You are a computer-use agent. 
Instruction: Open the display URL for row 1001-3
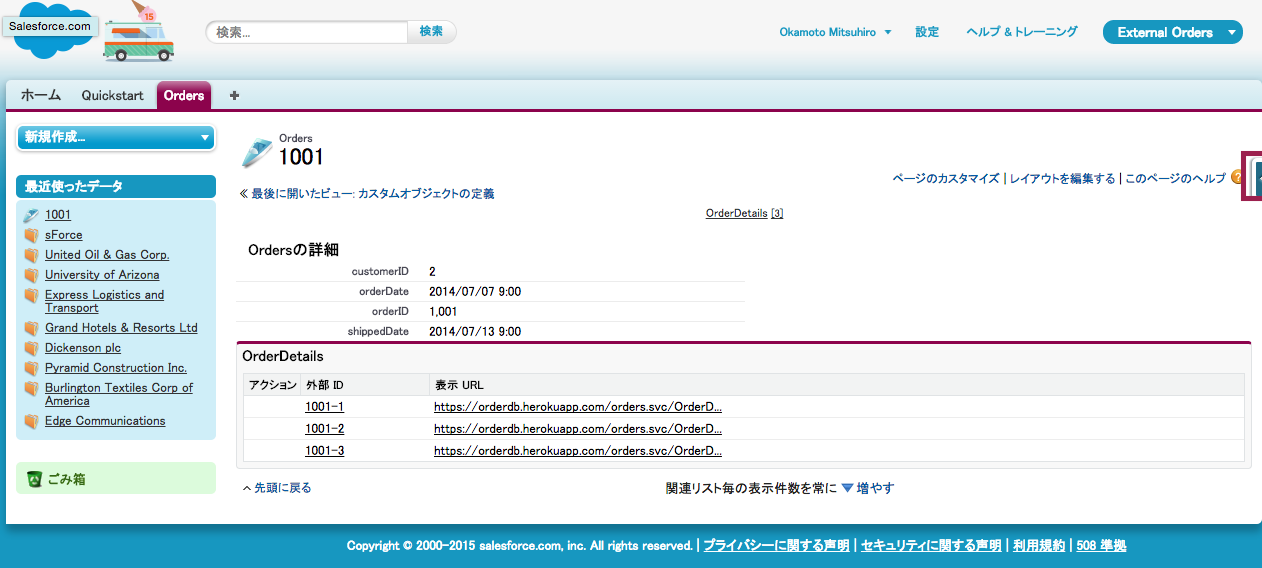click(578, 451)
